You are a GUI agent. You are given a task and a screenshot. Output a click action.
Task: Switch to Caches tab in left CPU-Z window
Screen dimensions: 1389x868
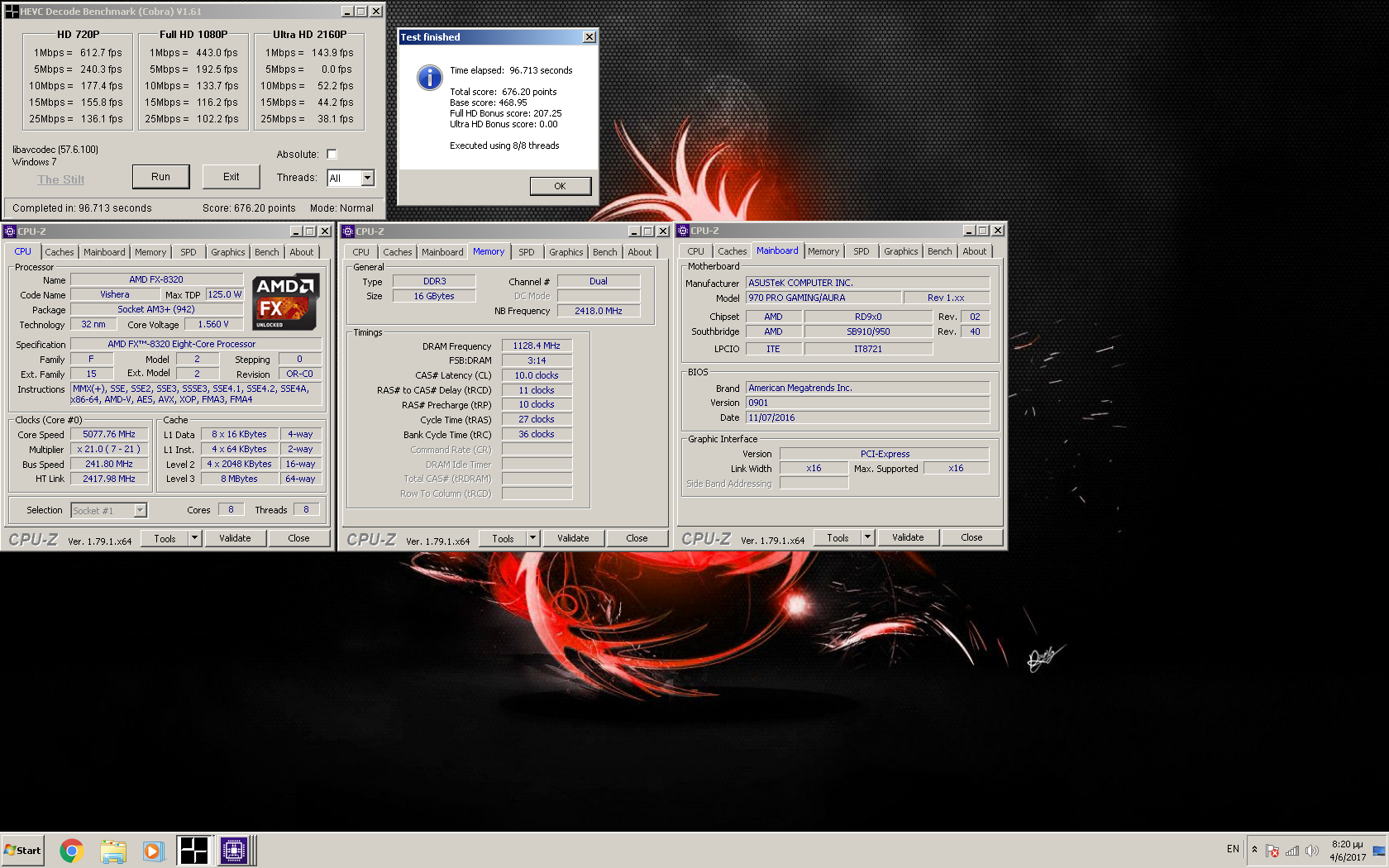[60, 252]
